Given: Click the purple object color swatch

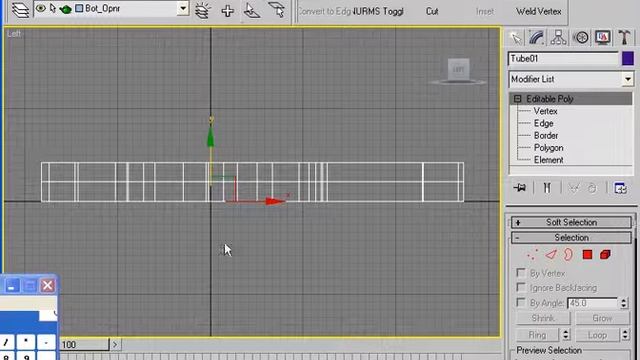Looking at the screenshot, I should (628, 58).
